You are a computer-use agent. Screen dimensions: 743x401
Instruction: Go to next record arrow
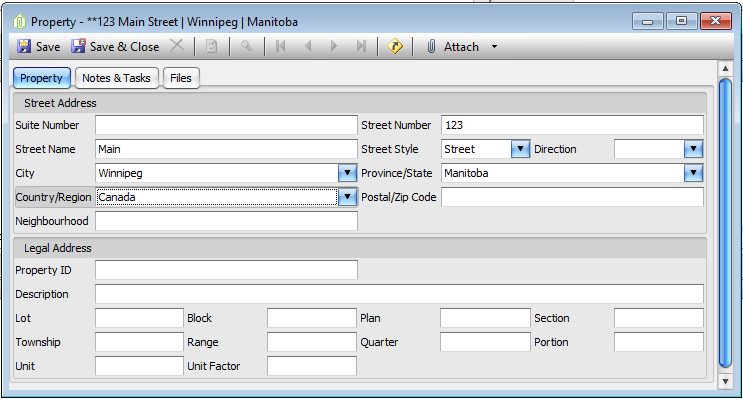pyautogui.click(x=334, y=46)
